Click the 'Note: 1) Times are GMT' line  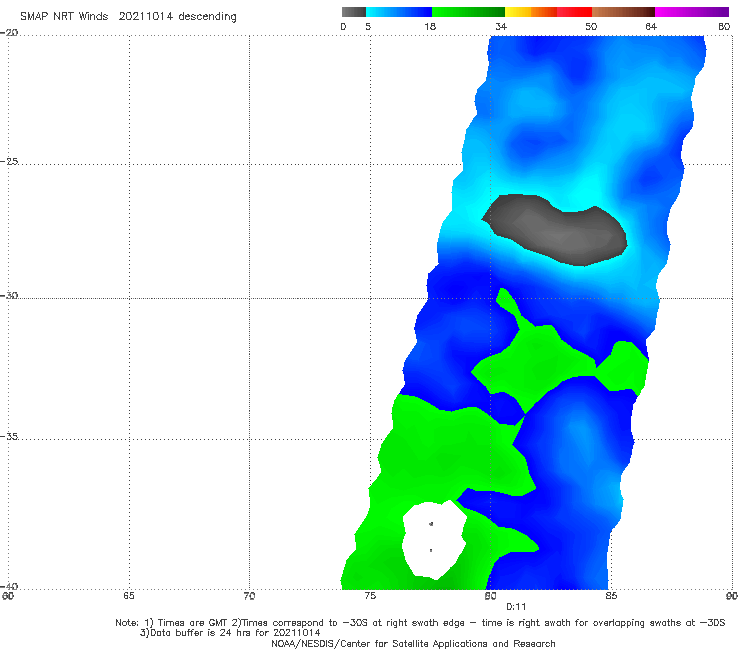coord(420,623)
